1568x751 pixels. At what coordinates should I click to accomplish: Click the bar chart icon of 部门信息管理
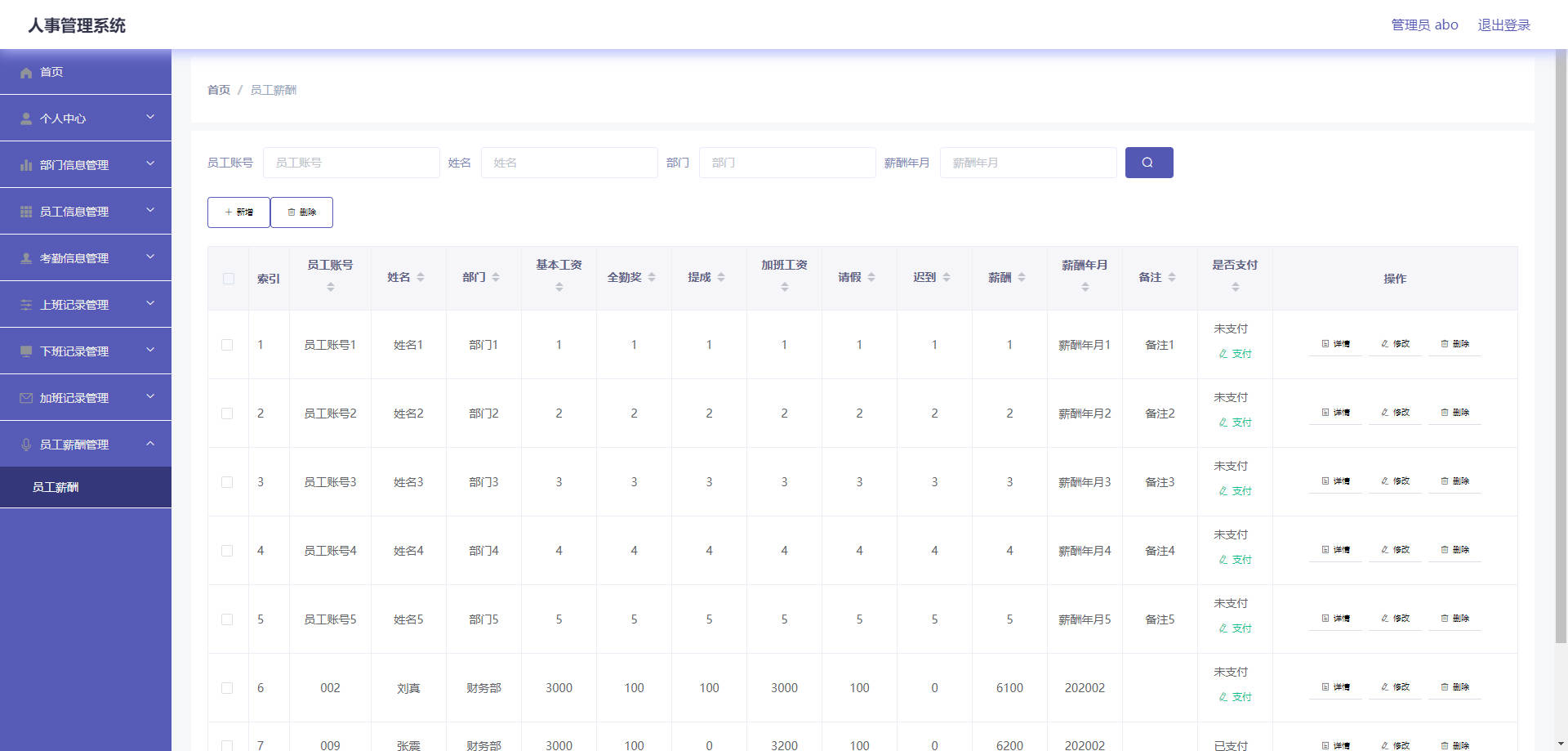coord(26,165)
